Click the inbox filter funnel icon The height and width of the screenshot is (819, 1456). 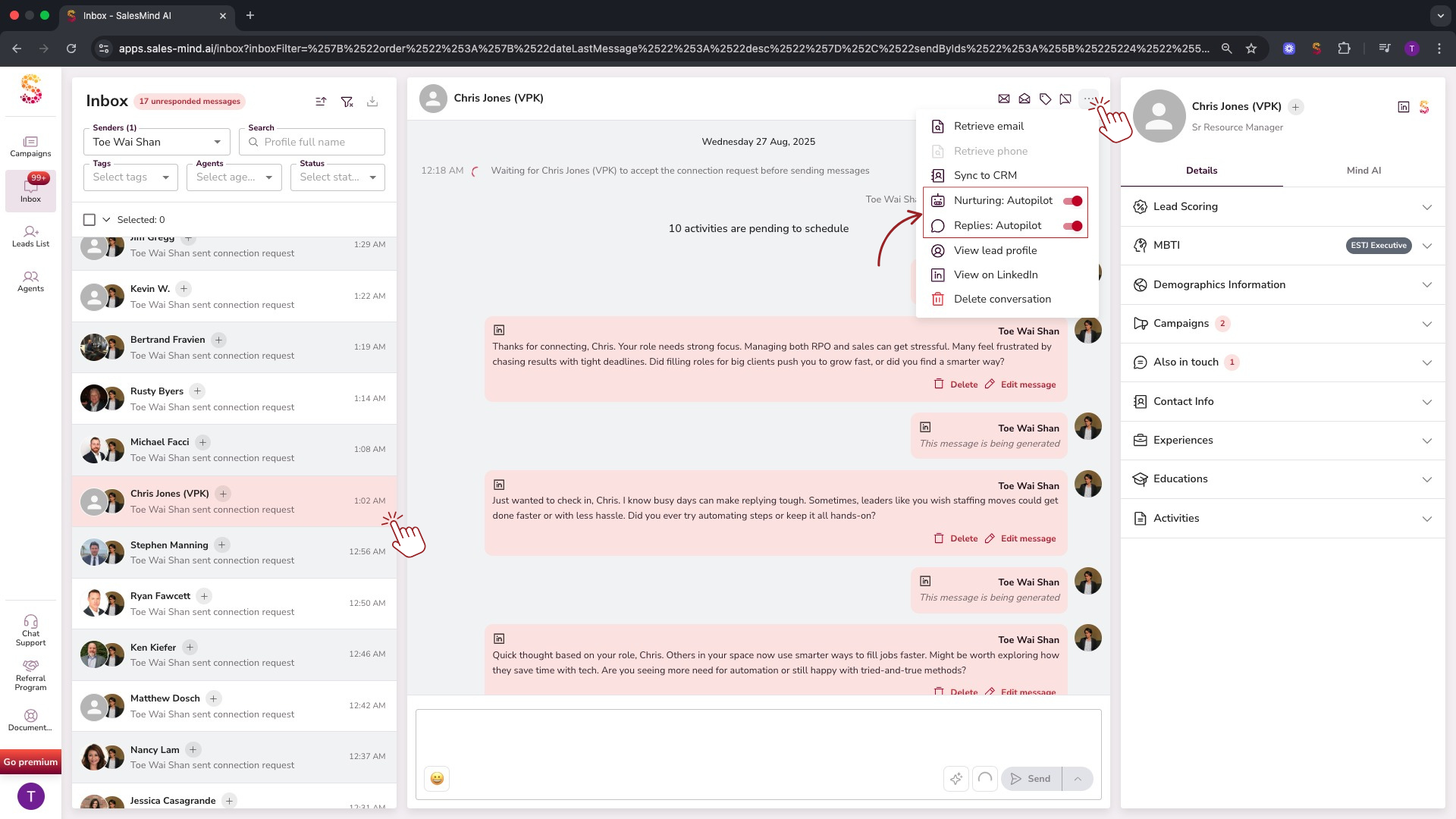coord(347,102)
